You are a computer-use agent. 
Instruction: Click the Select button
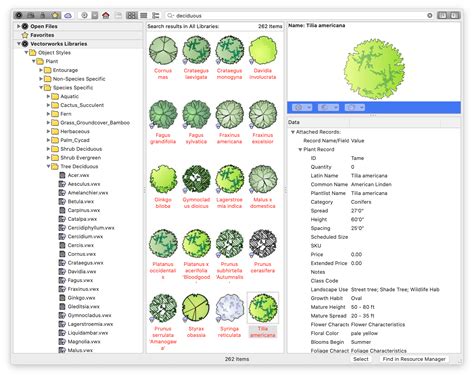point(361,359)
